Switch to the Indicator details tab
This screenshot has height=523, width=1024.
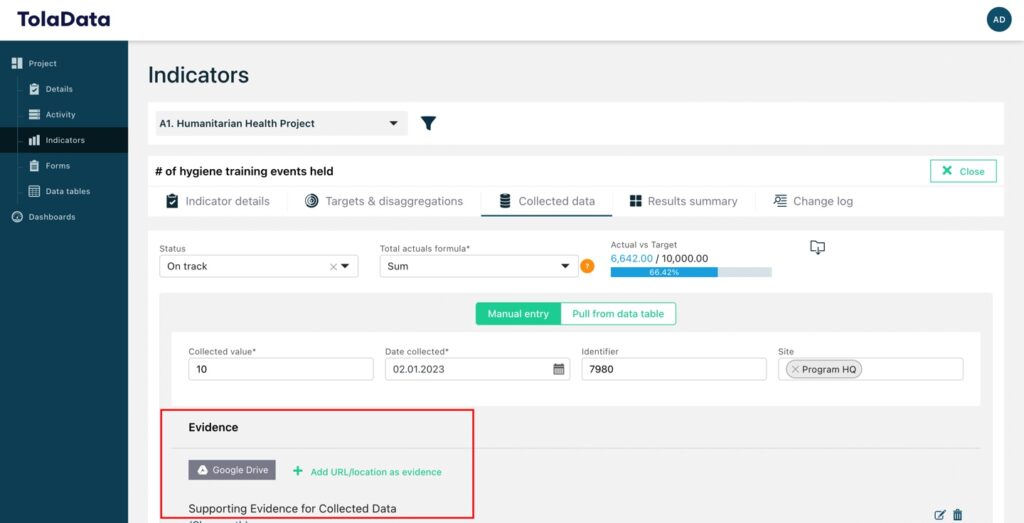pos(217,201)
